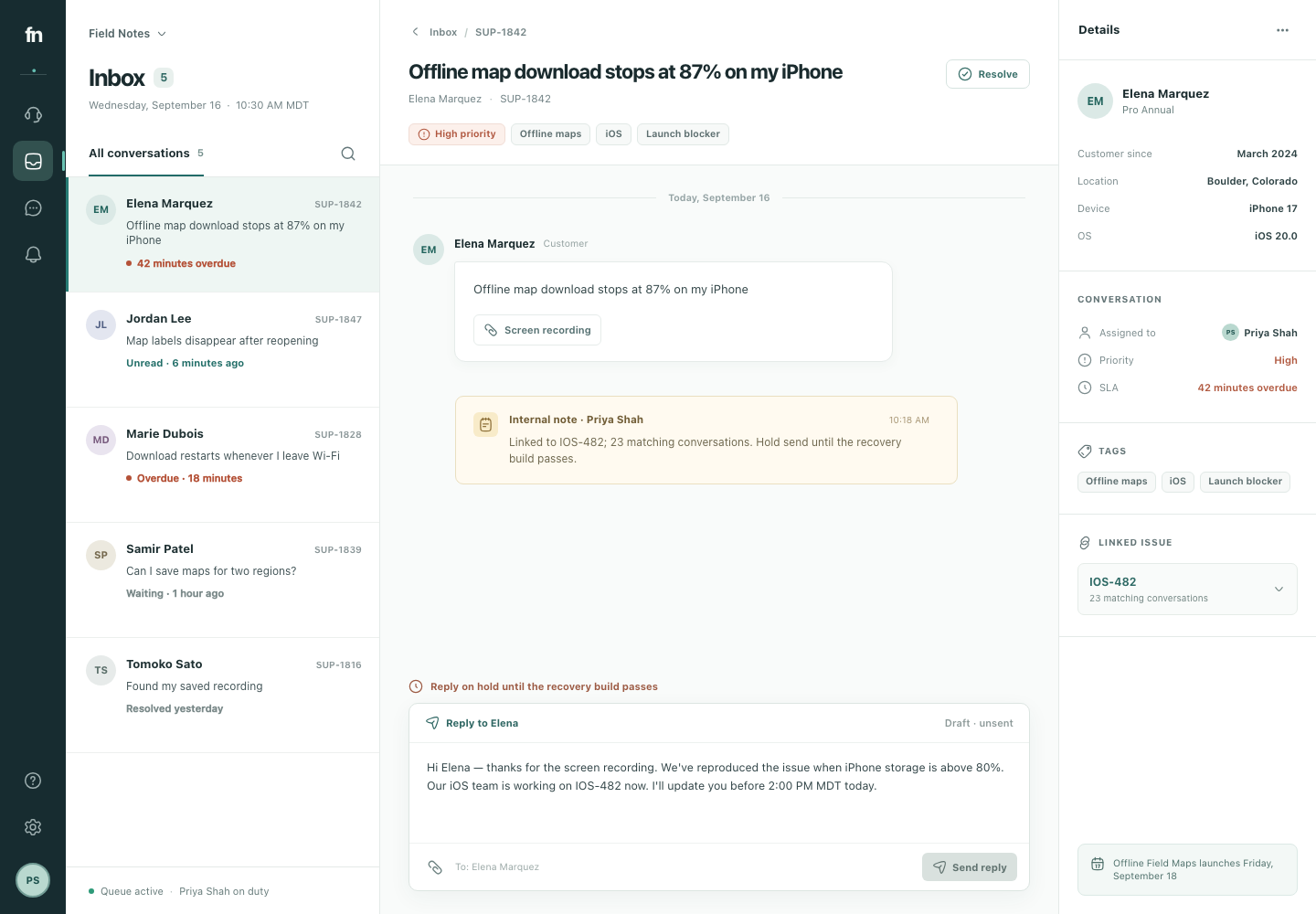Viewport: 1316px width, 914px height.
Task: Search conversations with magnifier icon
Action: click(348, 154)
